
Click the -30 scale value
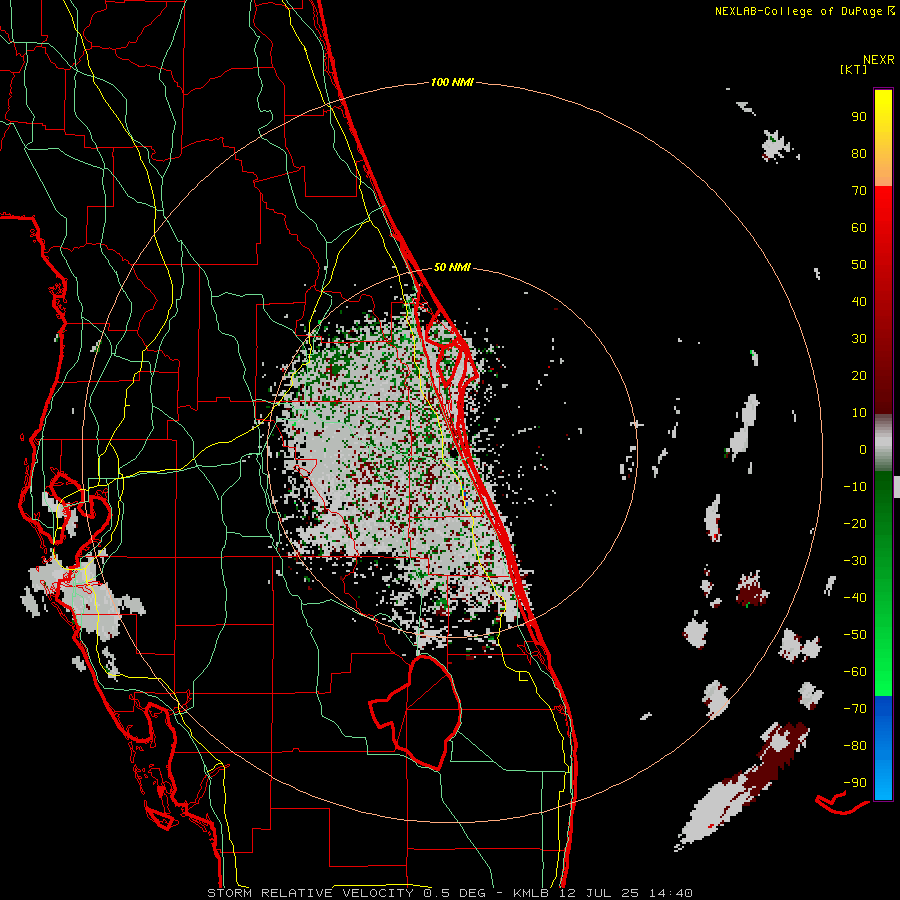tap(855, 561)
